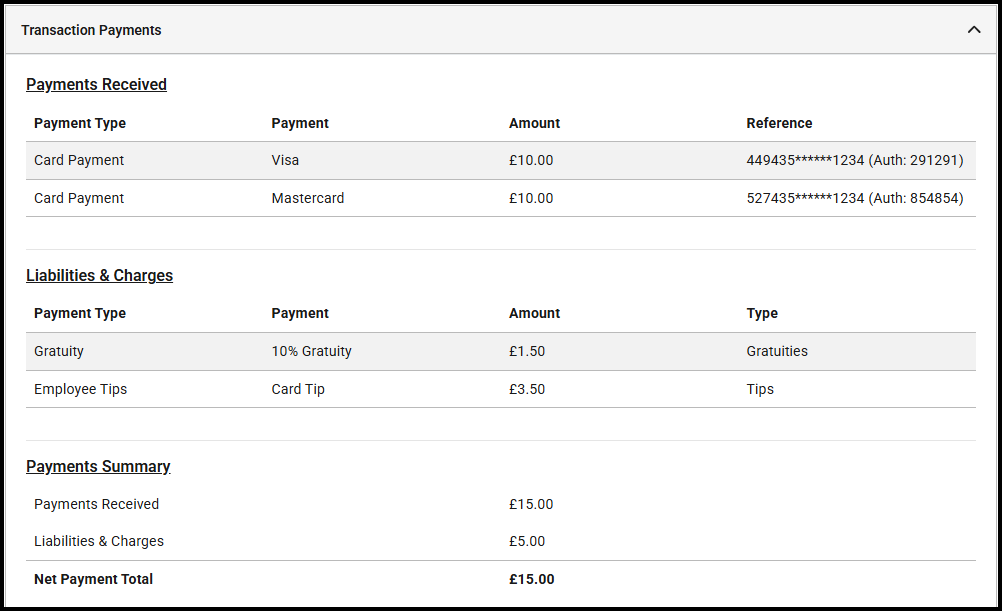Image resolution: width=1002 pixels, height=611 pixels.
Task: Click the Employee Tips cell
Action: 81,389
